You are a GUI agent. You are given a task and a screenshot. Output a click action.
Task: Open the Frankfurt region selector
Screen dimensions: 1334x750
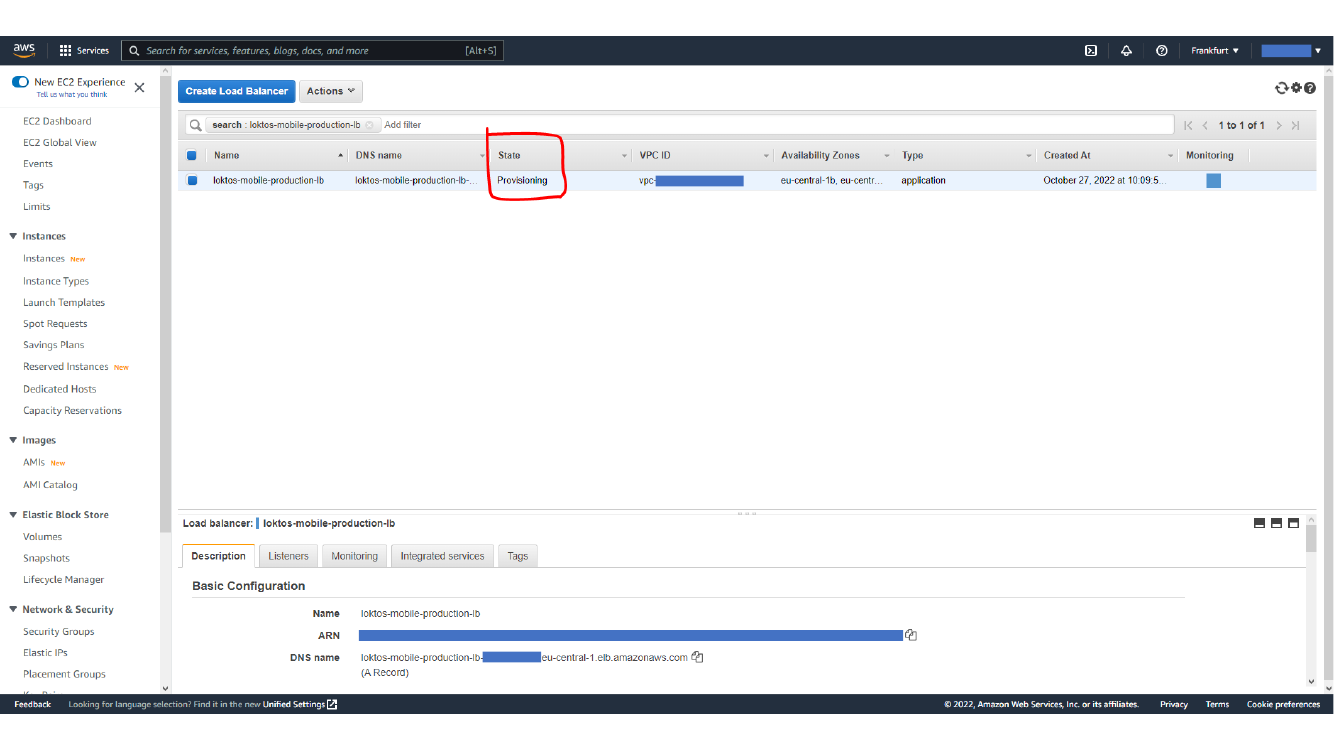click(1214, 50)
